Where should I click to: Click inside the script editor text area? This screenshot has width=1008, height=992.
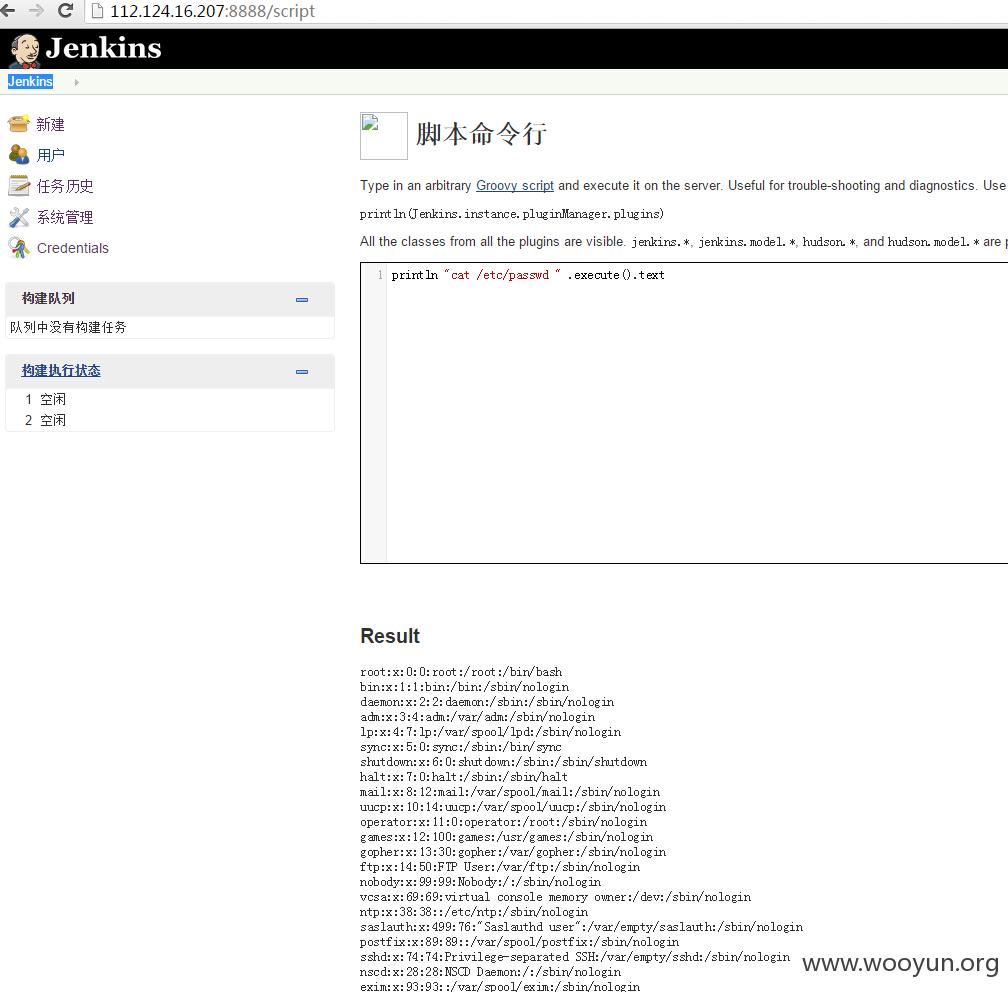[698, 413]
